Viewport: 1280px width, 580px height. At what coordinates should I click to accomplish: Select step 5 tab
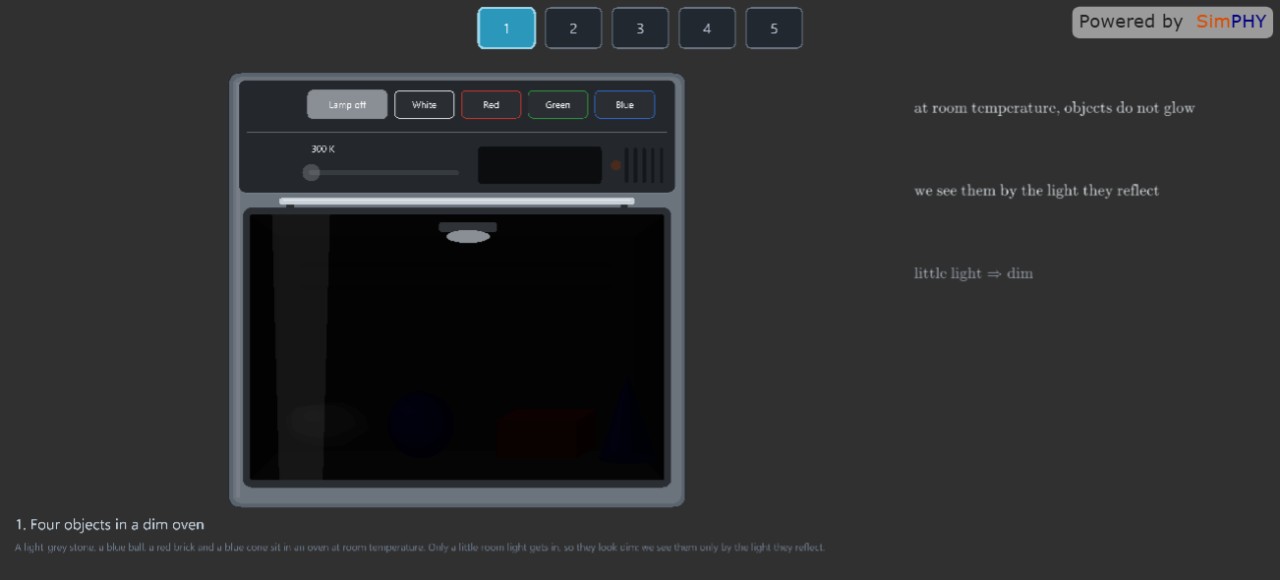[x=774, y=28]
